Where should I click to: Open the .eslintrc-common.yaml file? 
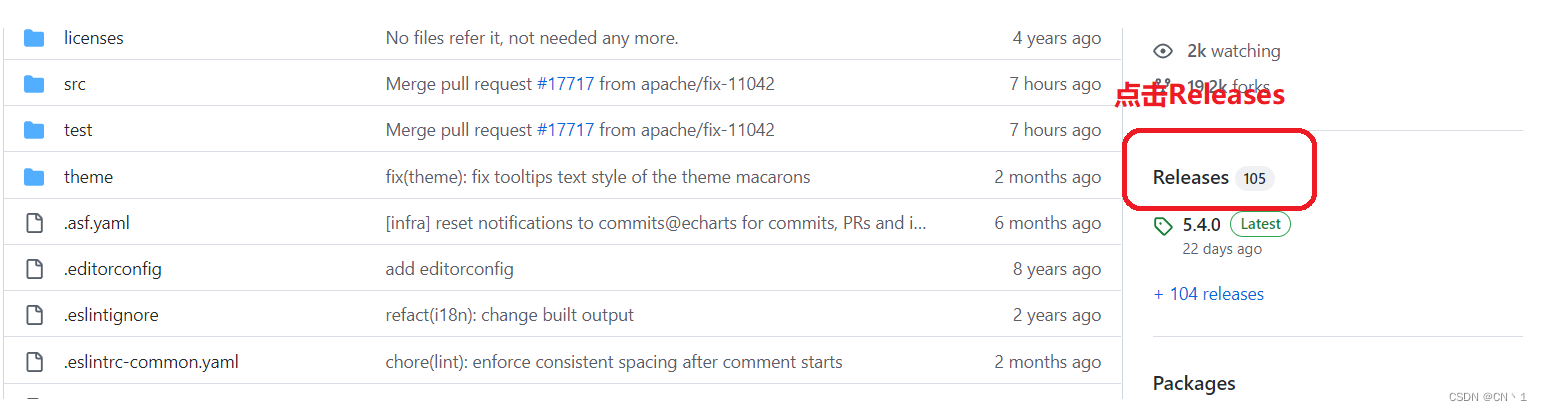pyautogui.click(x=151, y=362)
